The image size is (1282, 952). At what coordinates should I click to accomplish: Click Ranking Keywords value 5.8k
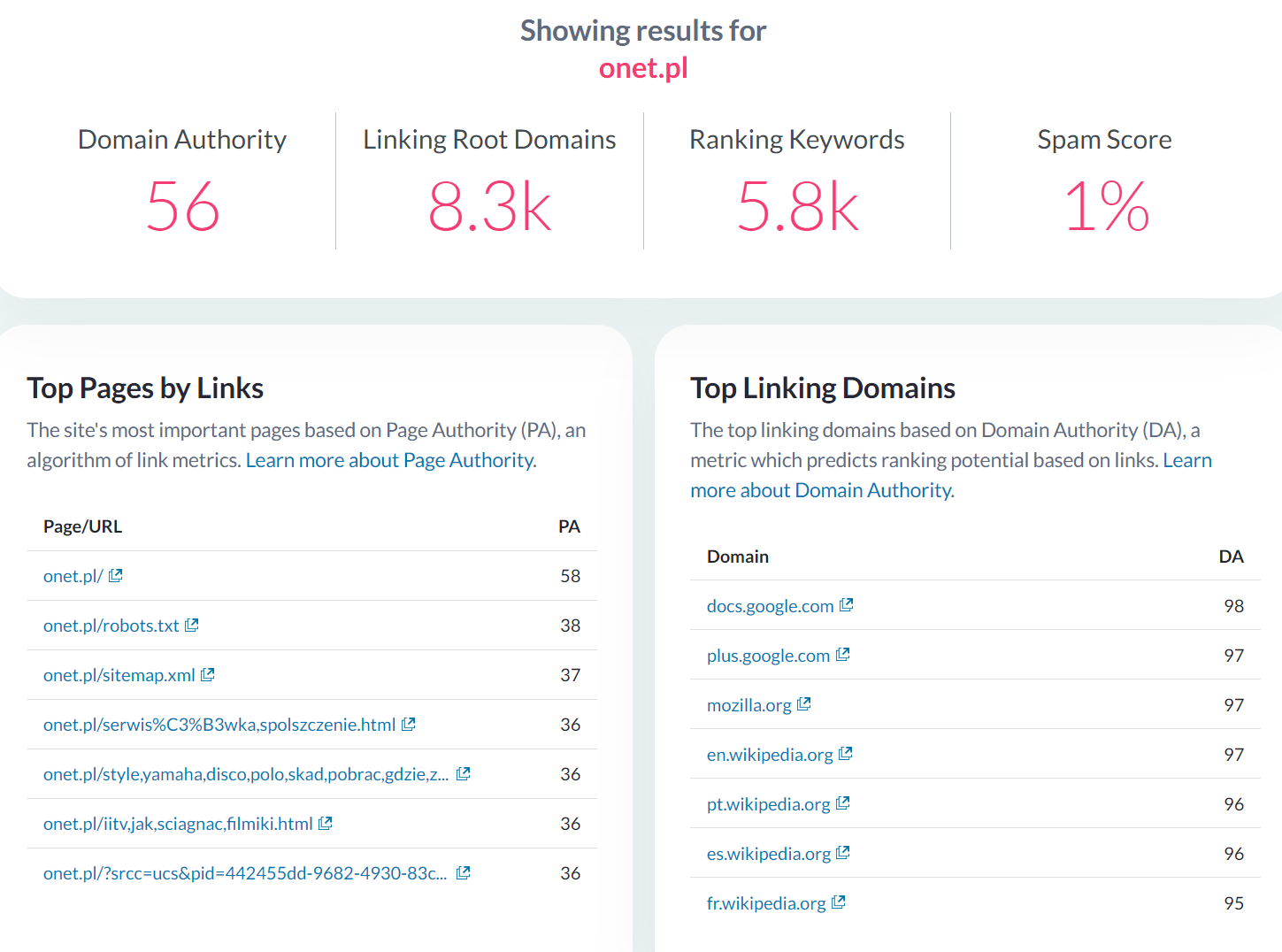[797, 207]
